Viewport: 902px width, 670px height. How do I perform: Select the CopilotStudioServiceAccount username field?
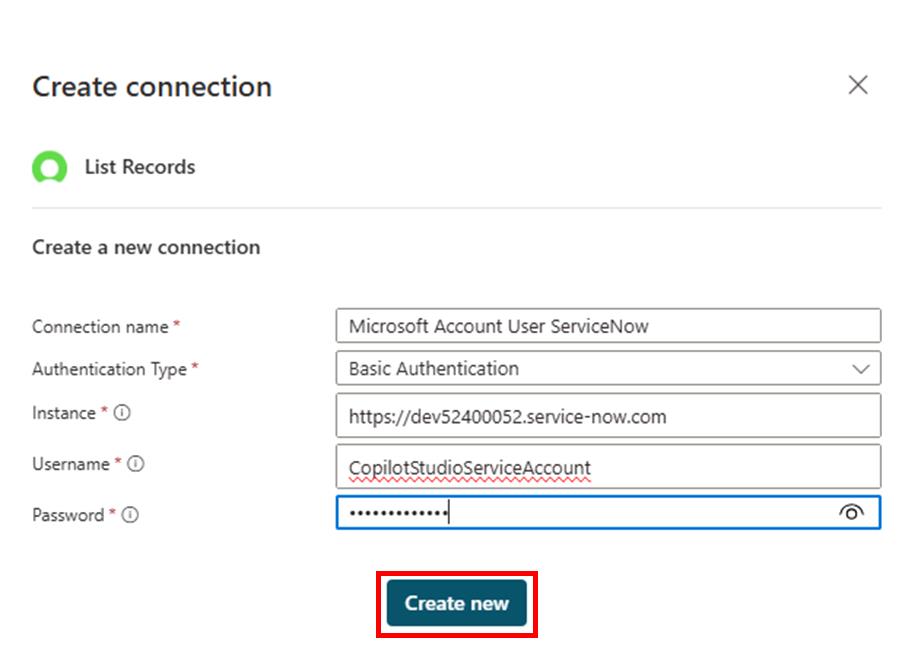608,467
